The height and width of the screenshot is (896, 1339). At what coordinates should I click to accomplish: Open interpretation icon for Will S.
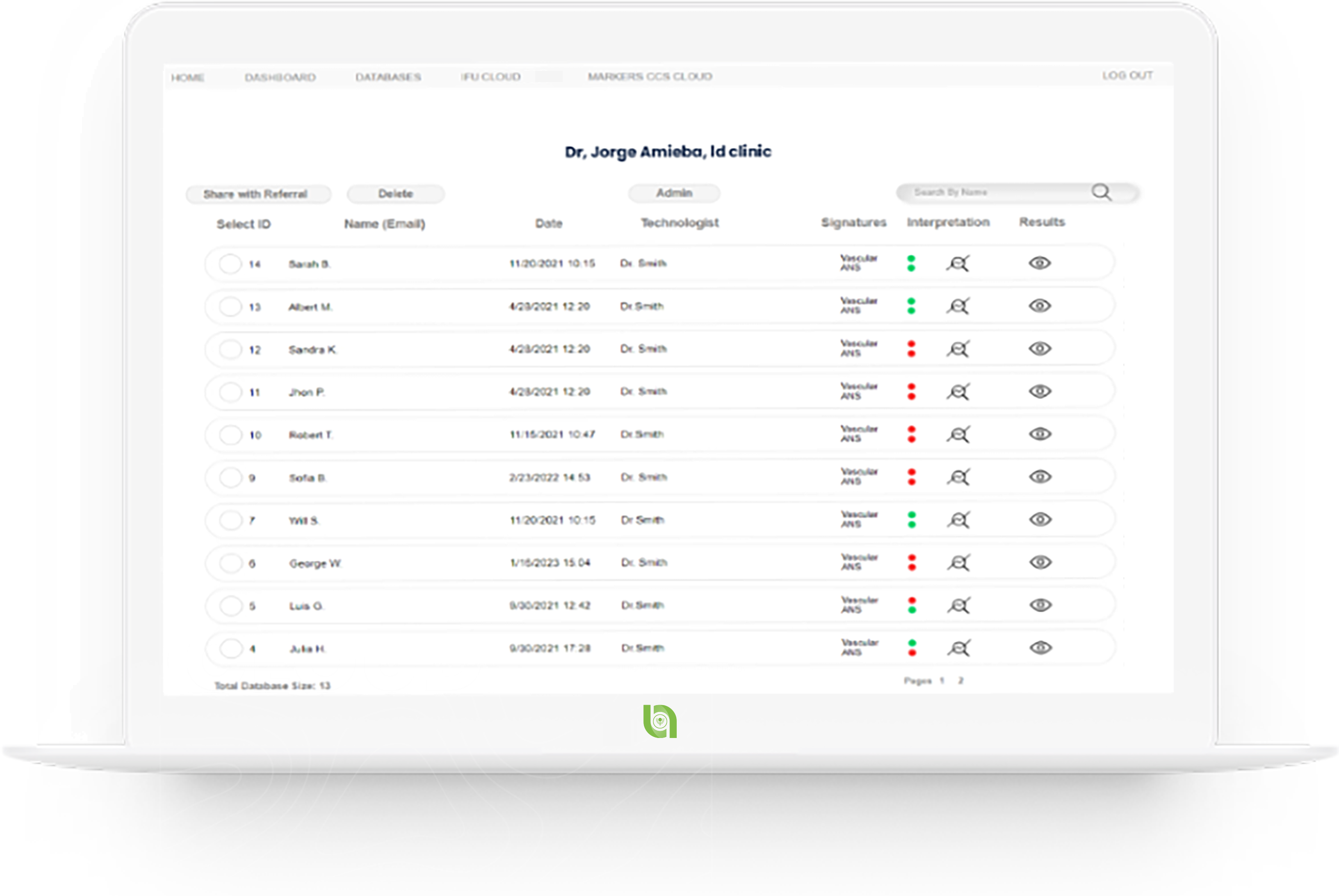point(958,520)
